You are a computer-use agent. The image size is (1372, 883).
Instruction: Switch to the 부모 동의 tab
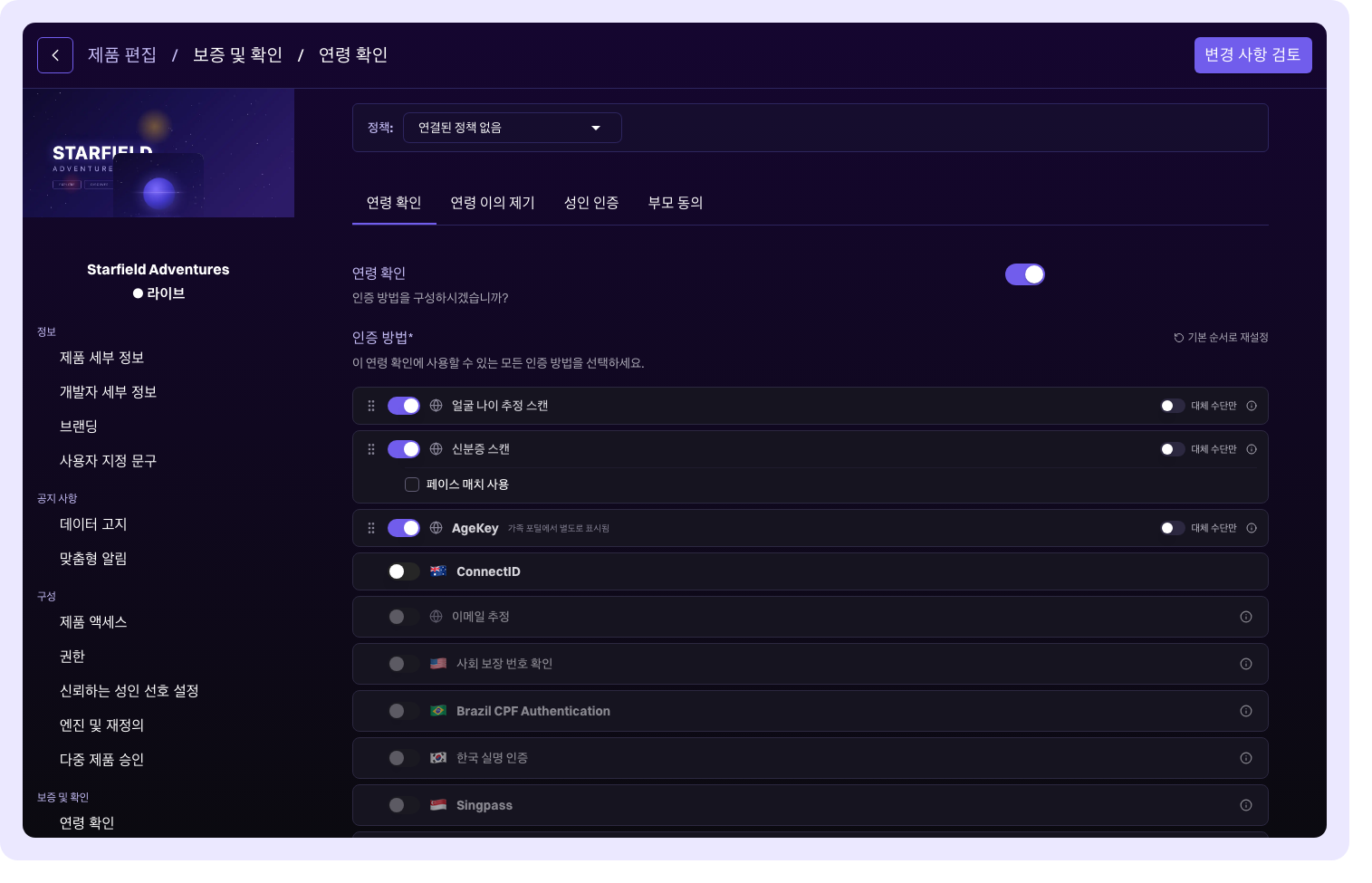click(x=676, y=203)
